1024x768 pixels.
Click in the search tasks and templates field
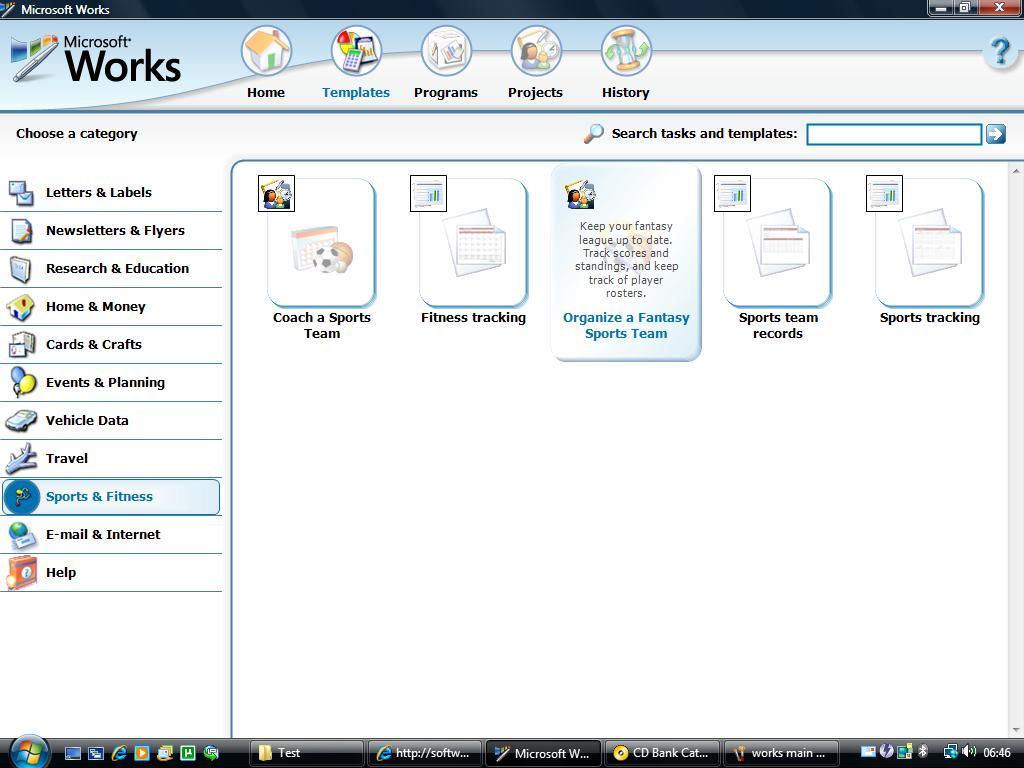tap(894, 134)
